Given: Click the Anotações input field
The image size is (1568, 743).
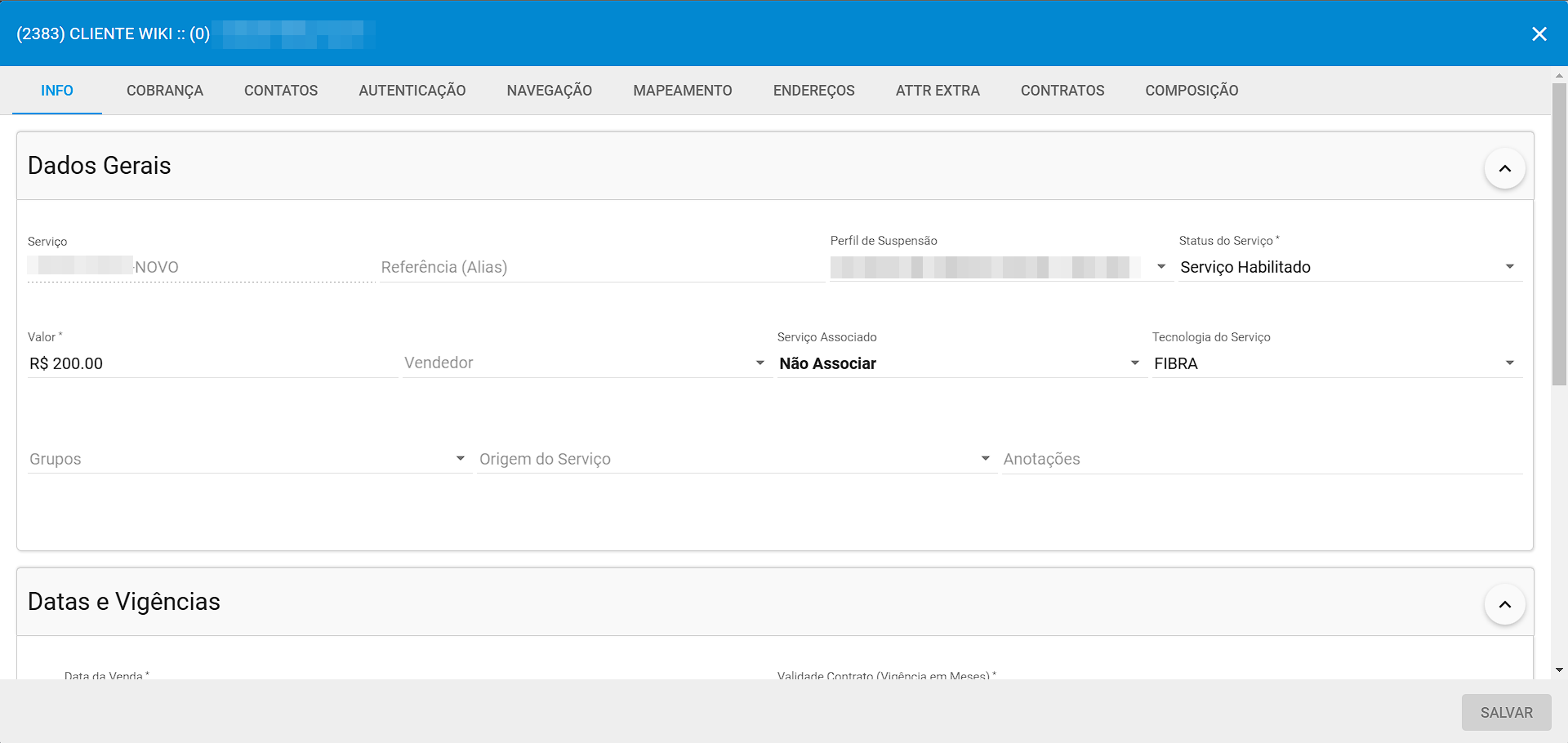Looking at the screenshot, I should click(x=1262, y=459).
